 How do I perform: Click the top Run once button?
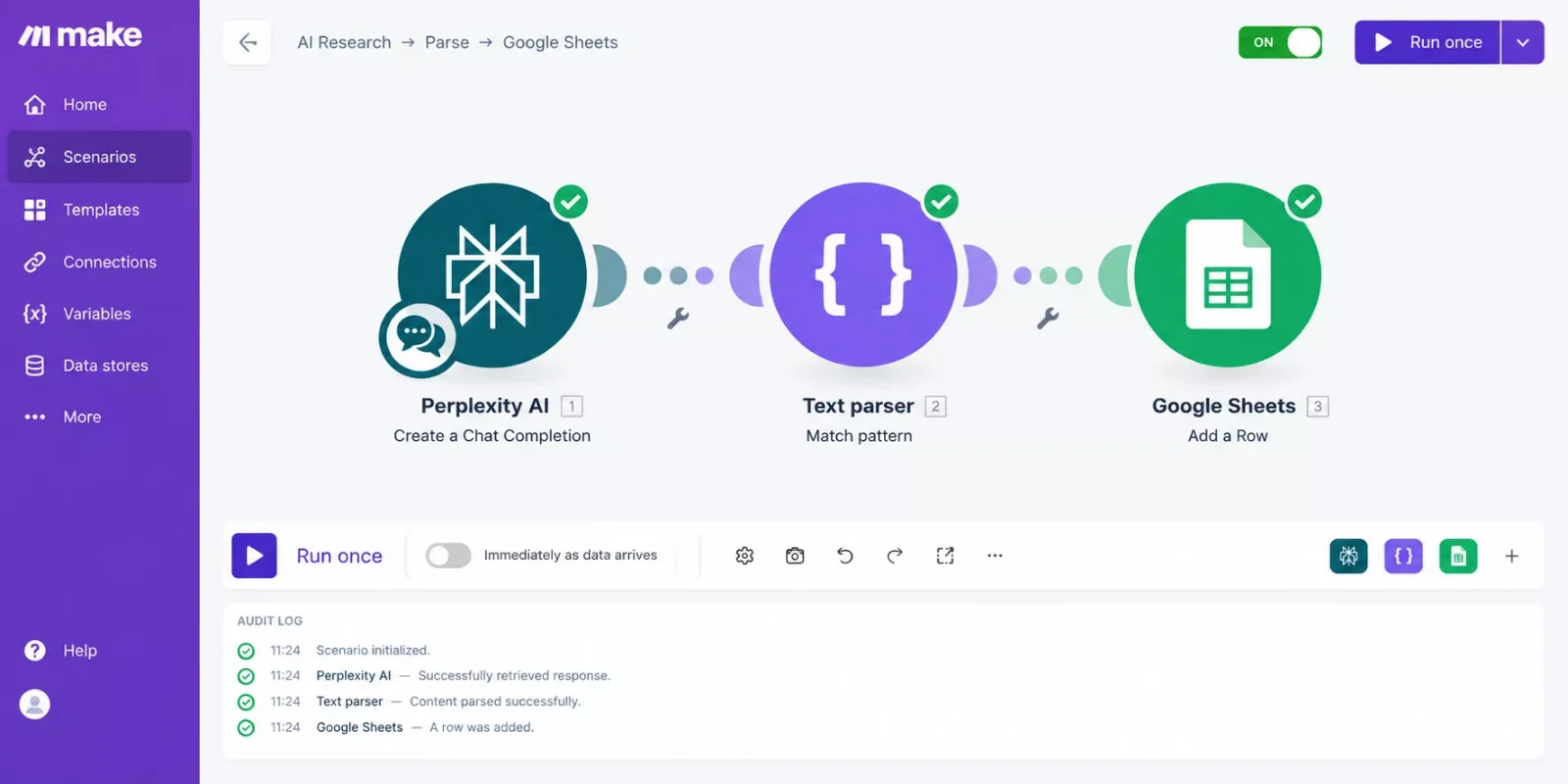pos(1428,42)
